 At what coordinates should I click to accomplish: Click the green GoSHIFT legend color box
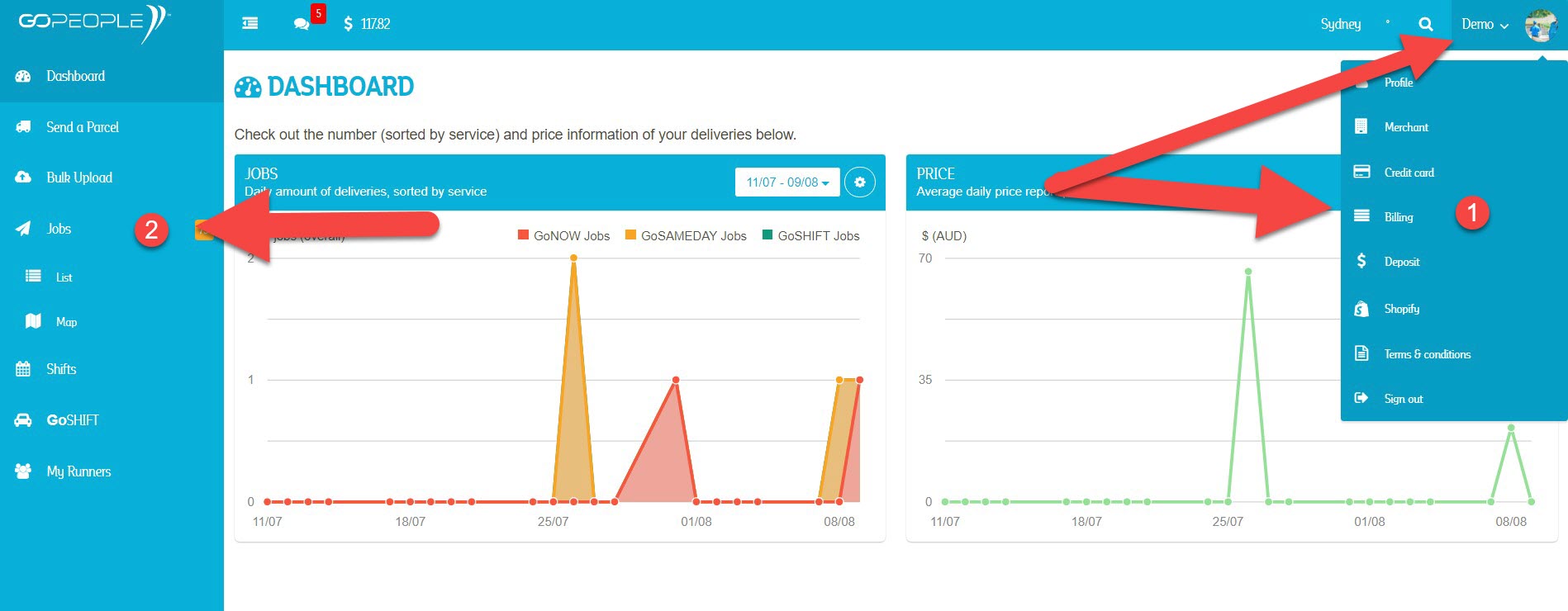pos(767,234)
